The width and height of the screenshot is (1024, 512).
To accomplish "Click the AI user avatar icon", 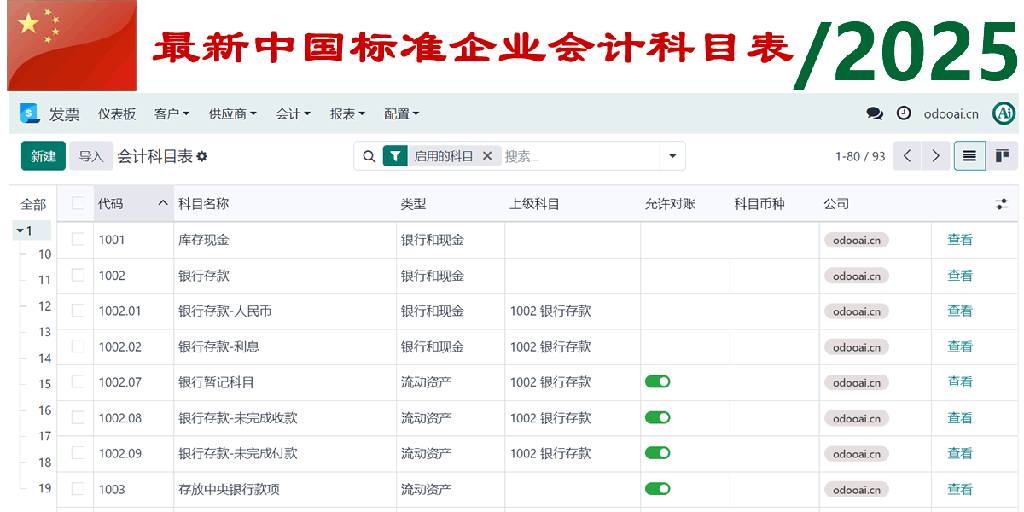I will tap(1003, 114).
